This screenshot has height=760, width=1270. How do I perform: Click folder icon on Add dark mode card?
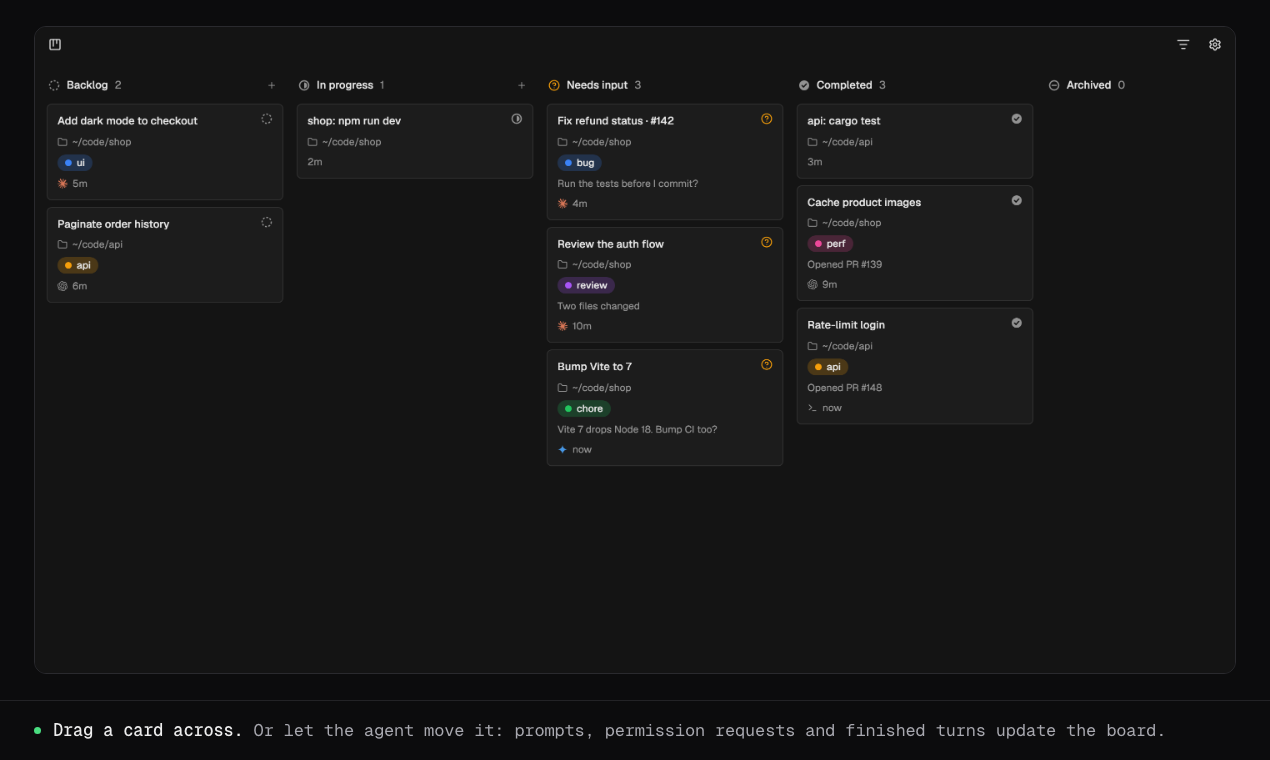point(62,142)
